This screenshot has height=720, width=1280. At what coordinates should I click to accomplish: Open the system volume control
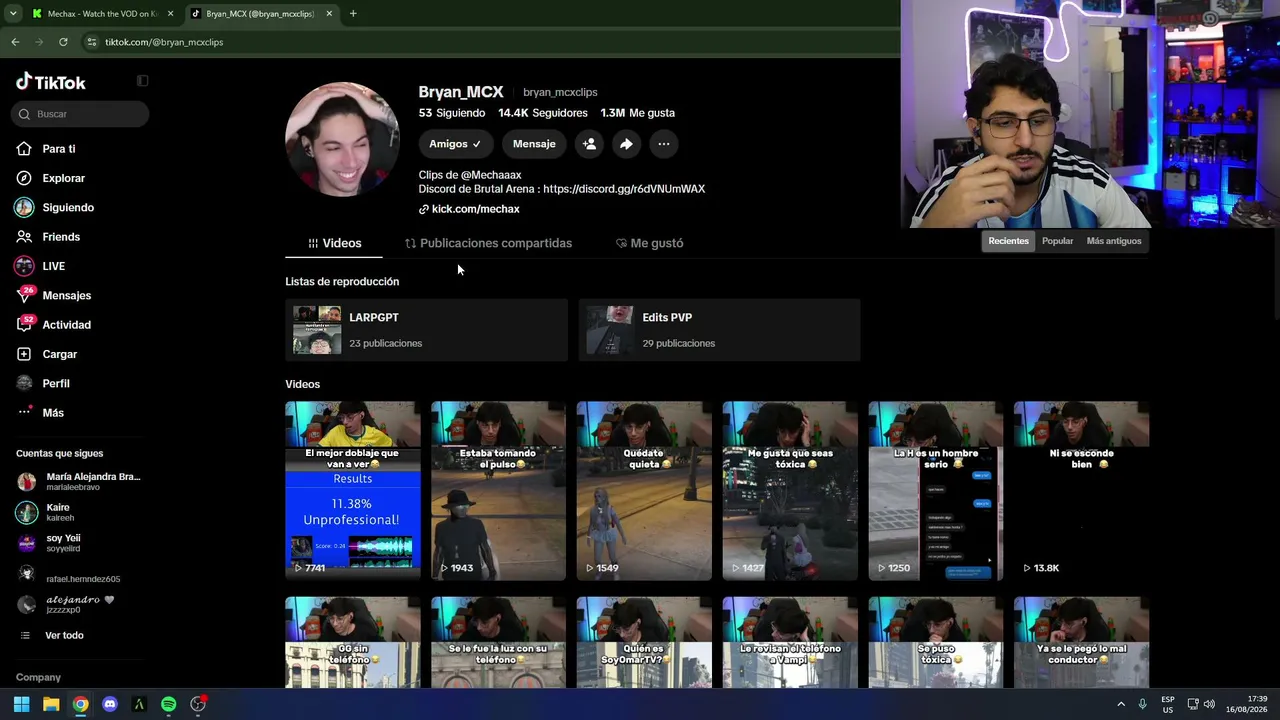[1209, 704]
